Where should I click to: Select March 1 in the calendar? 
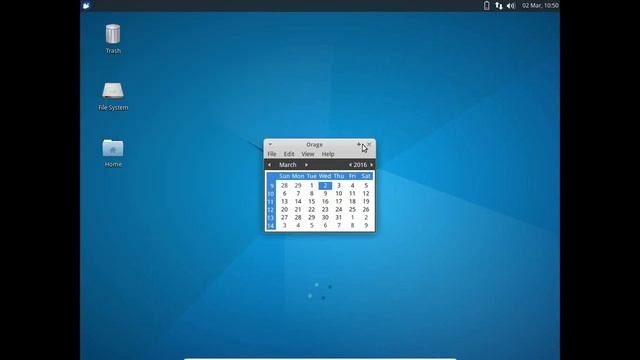[x=311, y=185]
